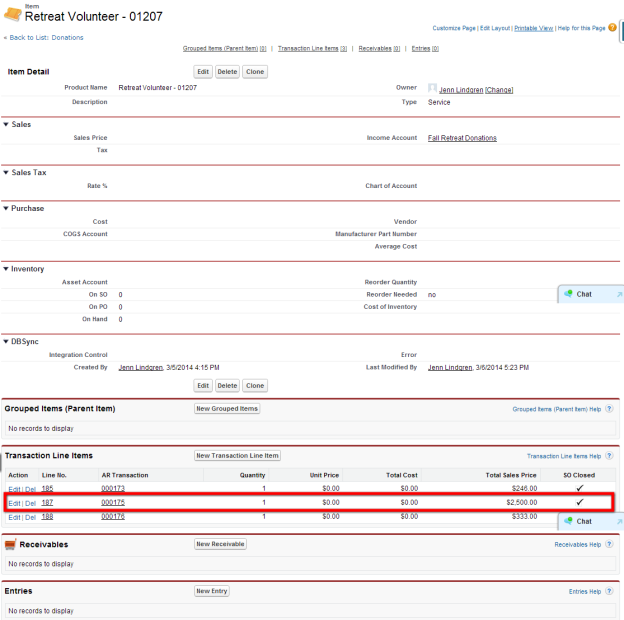
Task: Pop out the lower Chat widget arrow icon
Action: tap(618, 522)
